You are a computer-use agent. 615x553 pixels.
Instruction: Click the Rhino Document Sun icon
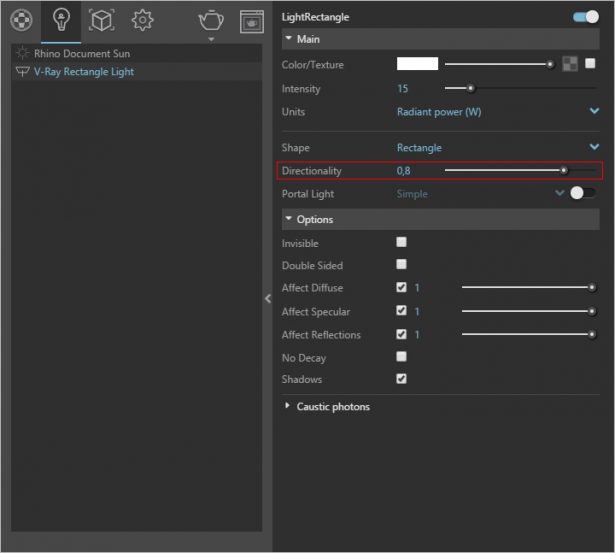22,53
